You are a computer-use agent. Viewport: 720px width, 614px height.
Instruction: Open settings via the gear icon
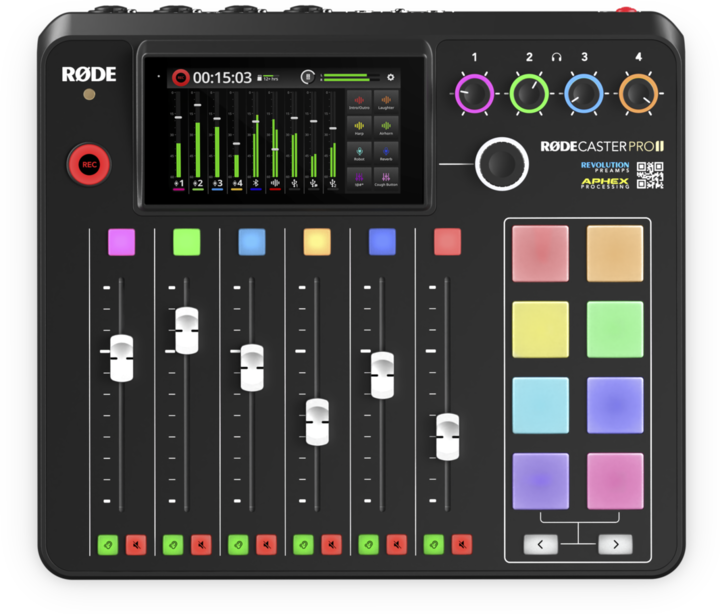point(391,77)
